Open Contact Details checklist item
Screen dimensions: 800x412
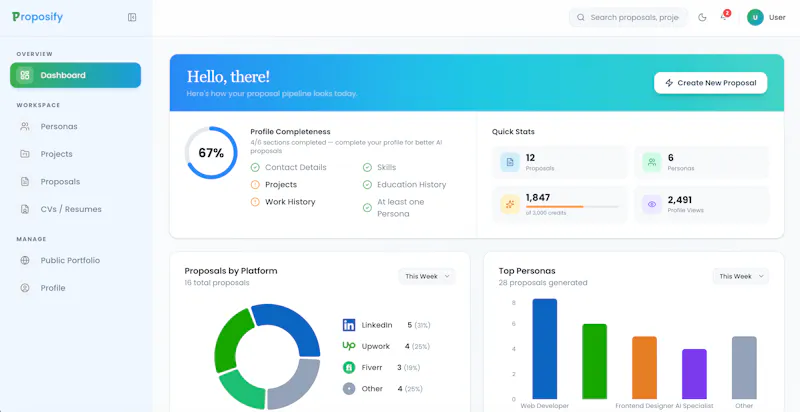[x=295, y=167]
